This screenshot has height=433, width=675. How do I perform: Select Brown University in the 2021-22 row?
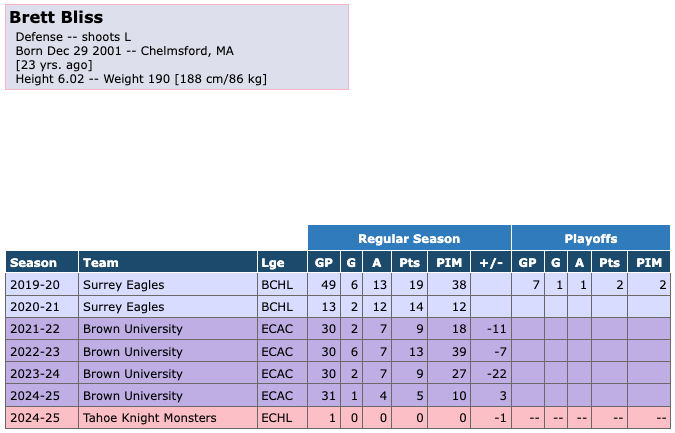point(132,329)
